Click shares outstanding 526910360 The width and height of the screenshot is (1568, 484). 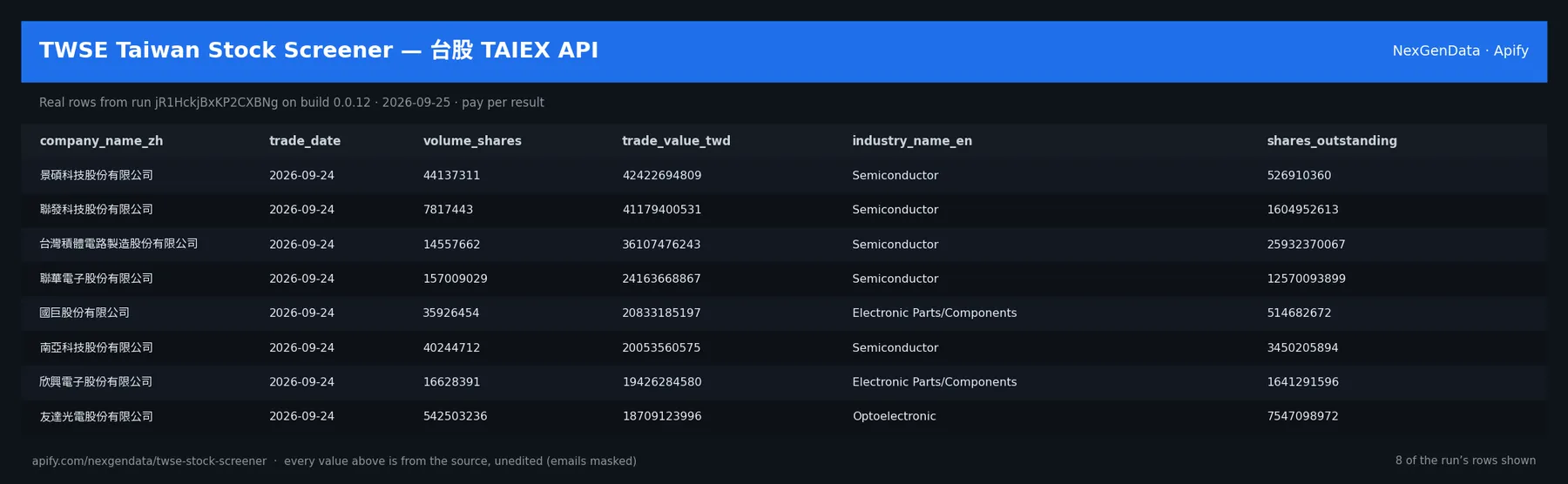click(x=1299, y=175)
